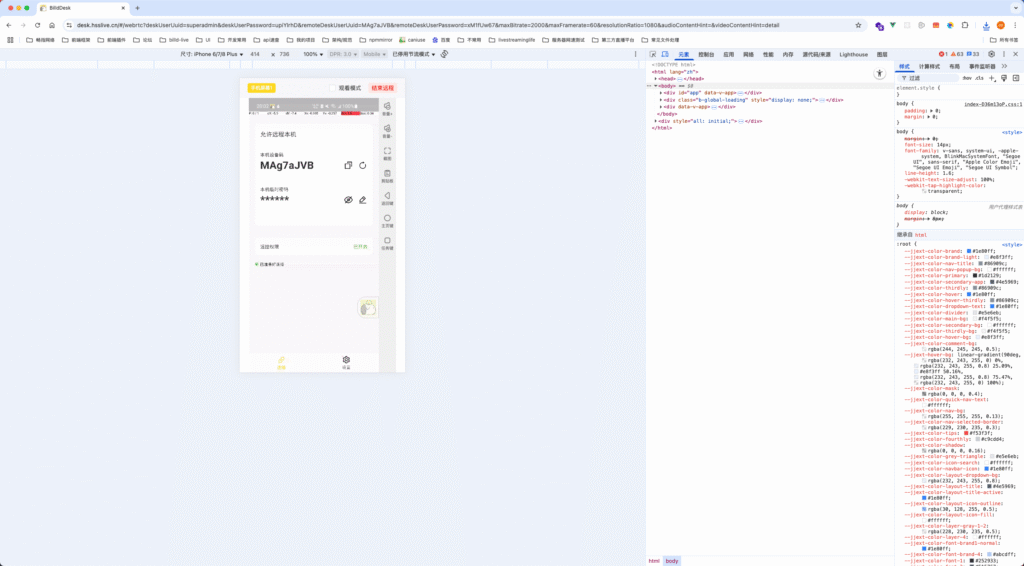This screenshot has width=1024, height=566.
Task: Switch to the 控制台 console tab
Action: click(706, 54)
